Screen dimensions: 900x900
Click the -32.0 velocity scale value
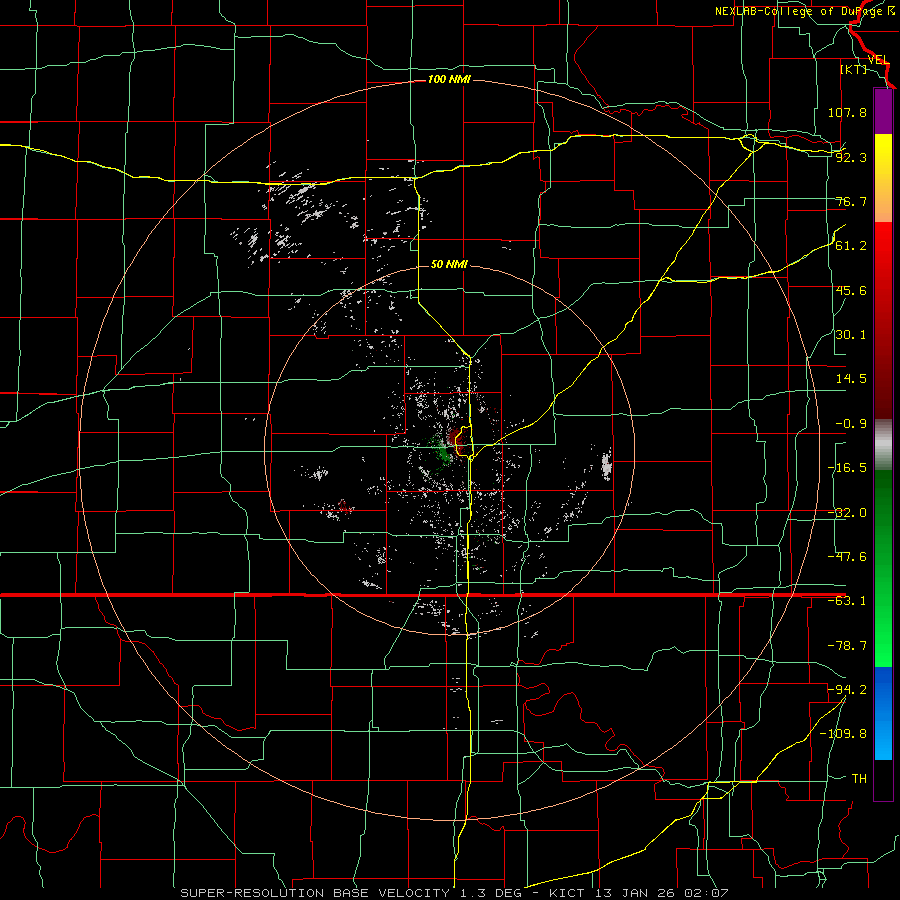[x=847, y=513]
